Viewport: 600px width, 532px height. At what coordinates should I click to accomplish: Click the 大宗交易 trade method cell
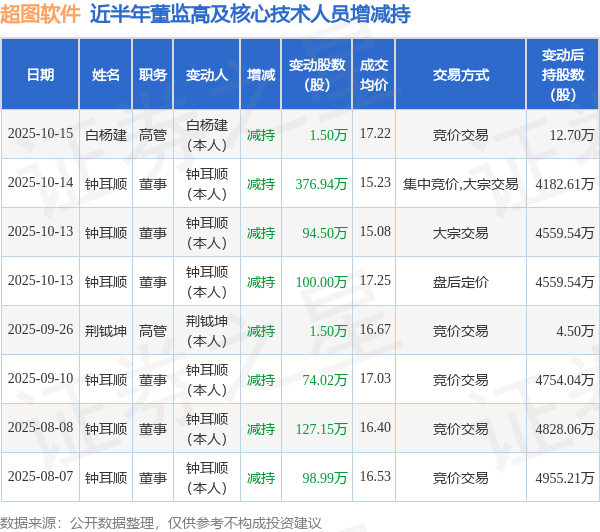point(461,233)
